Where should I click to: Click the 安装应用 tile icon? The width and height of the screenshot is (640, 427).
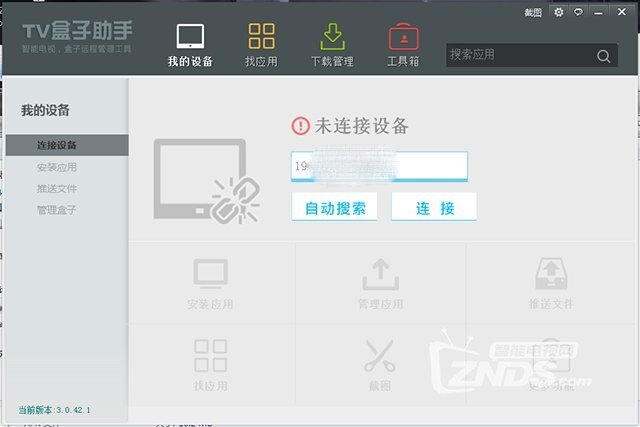(x=211, y=273)
